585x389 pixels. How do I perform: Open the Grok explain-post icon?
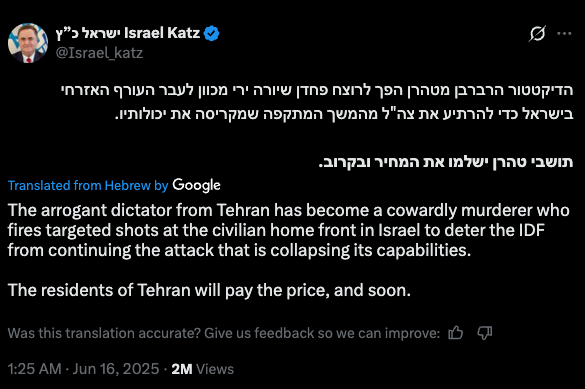pos(537,34)
